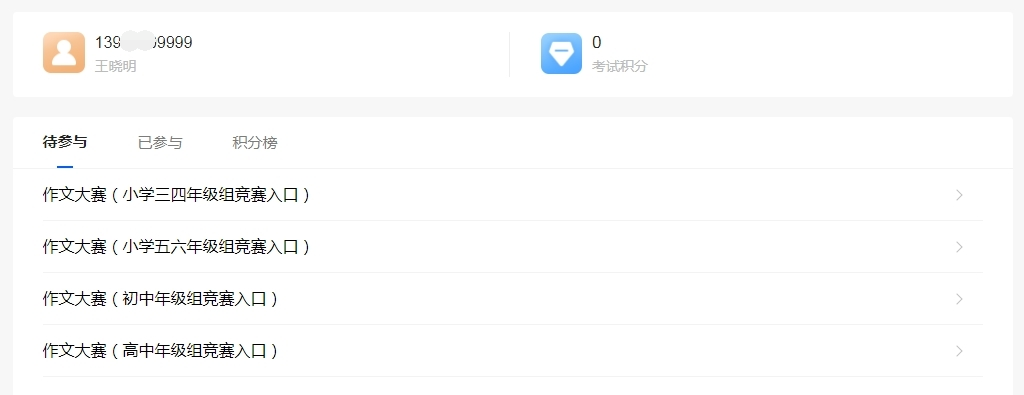Click the blue exam points badge icon

coord(561,53)
